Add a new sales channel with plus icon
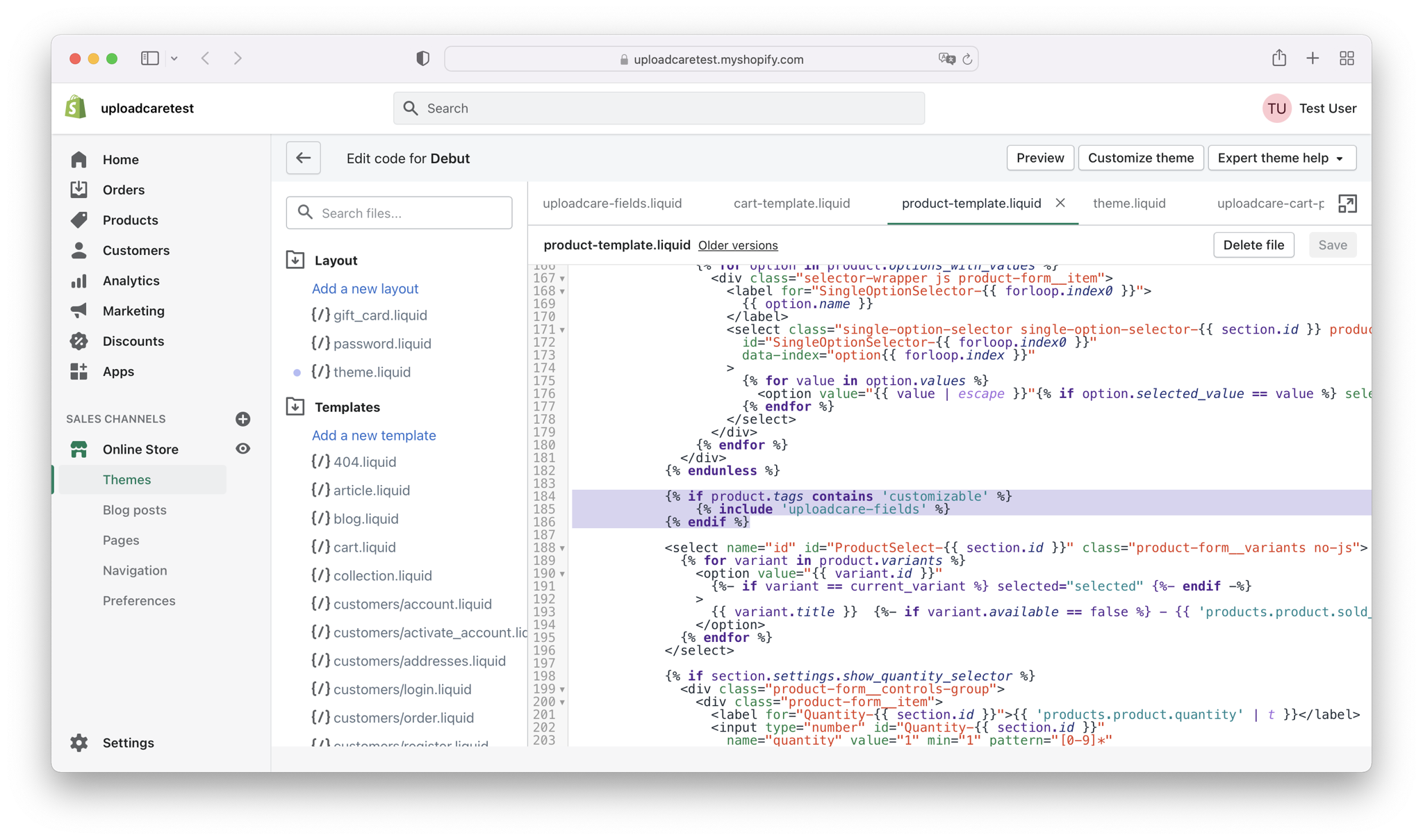The height and width of the screenshot is (840, 1423). pos(242,419)
